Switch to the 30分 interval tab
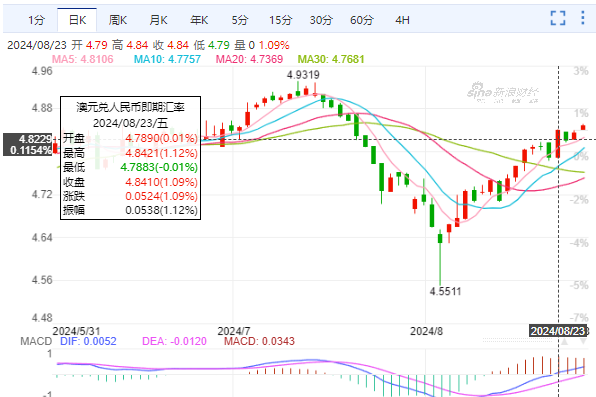The width and height of the screenshot is (596, 397). pyautogui.click(x=321, y=20)
